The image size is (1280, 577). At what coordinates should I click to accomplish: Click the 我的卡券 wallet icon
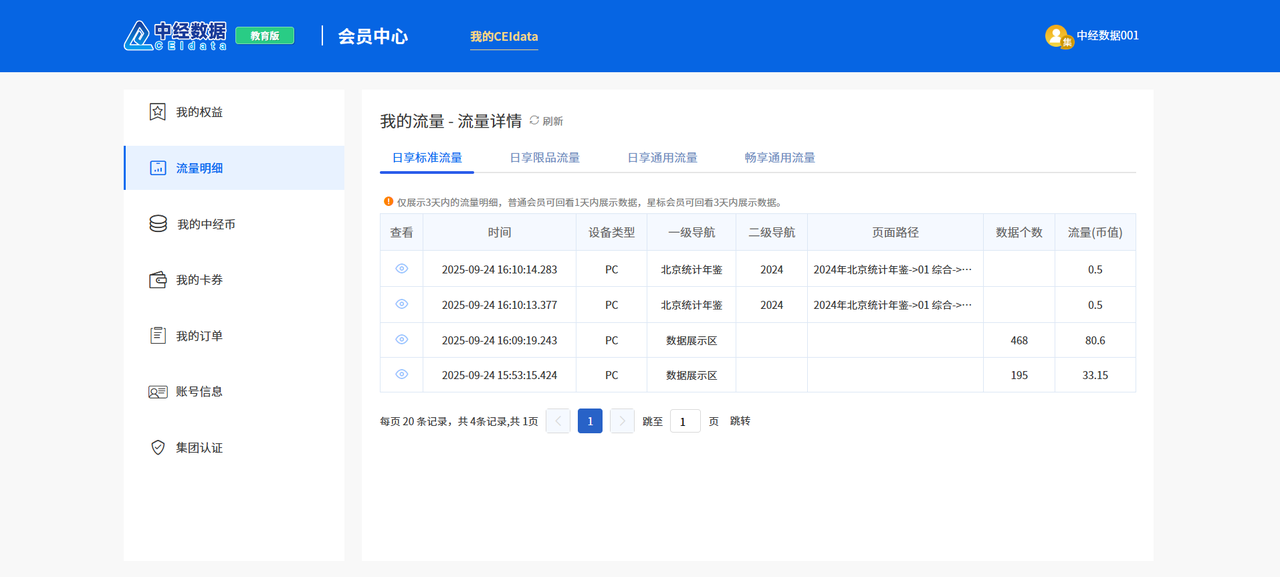(x=158, y=280)
